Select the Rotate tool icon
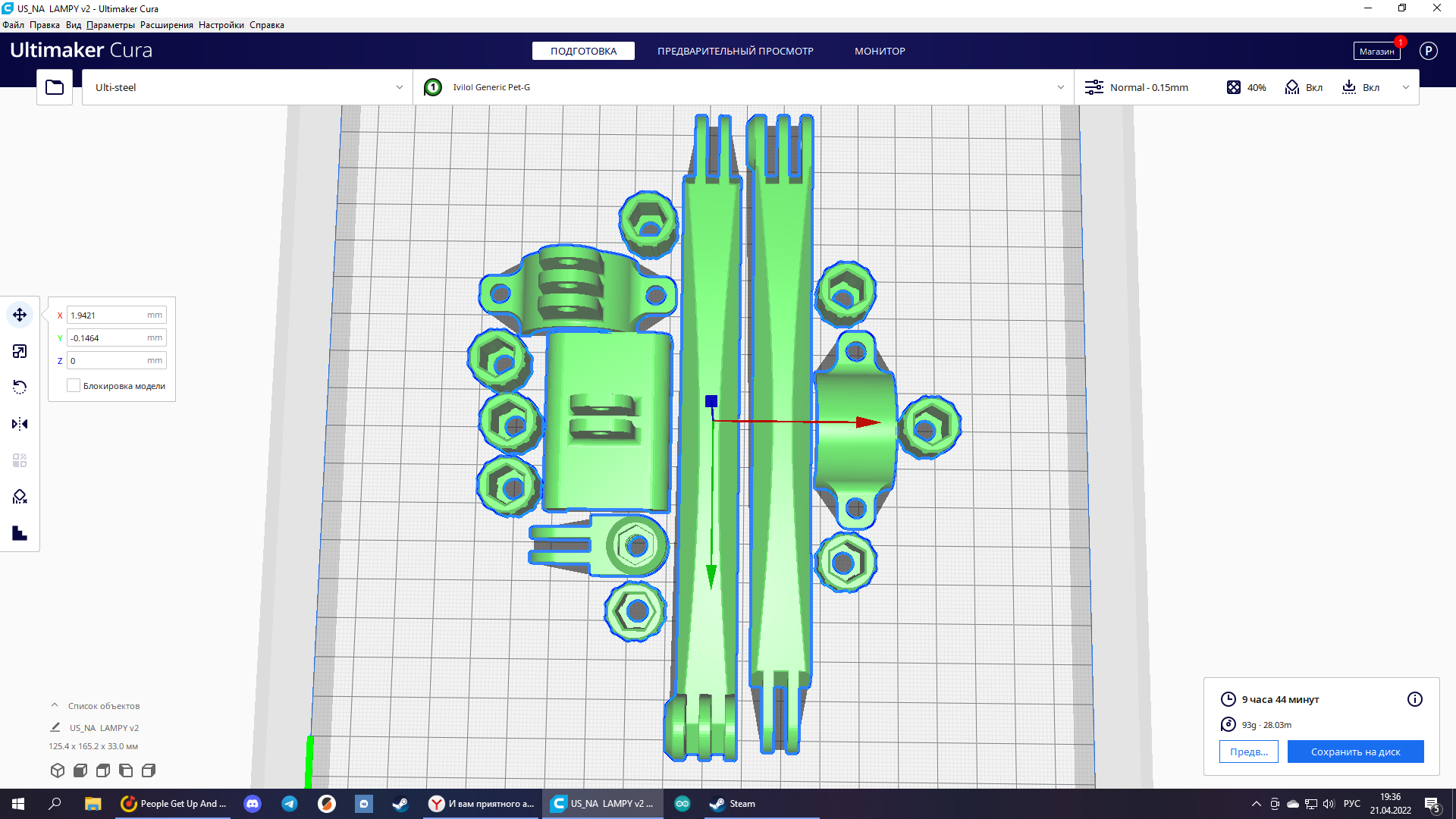Image resolution: width=1456 pixels, height=819 pixels. (x=20, y=388)
